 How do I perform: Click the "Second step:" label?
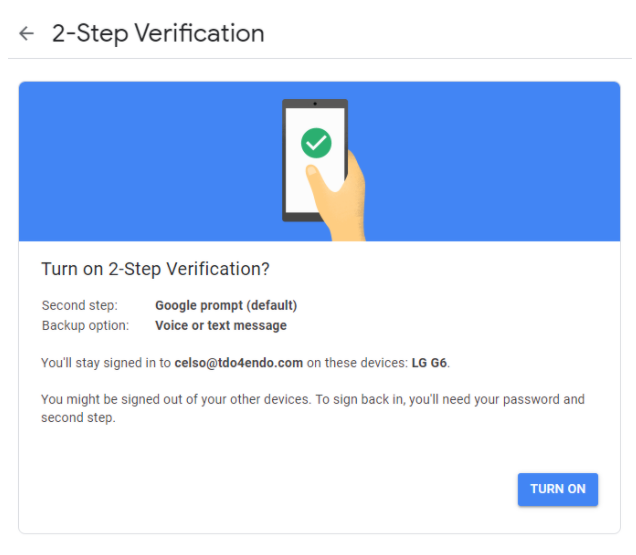tap(79, 306)
